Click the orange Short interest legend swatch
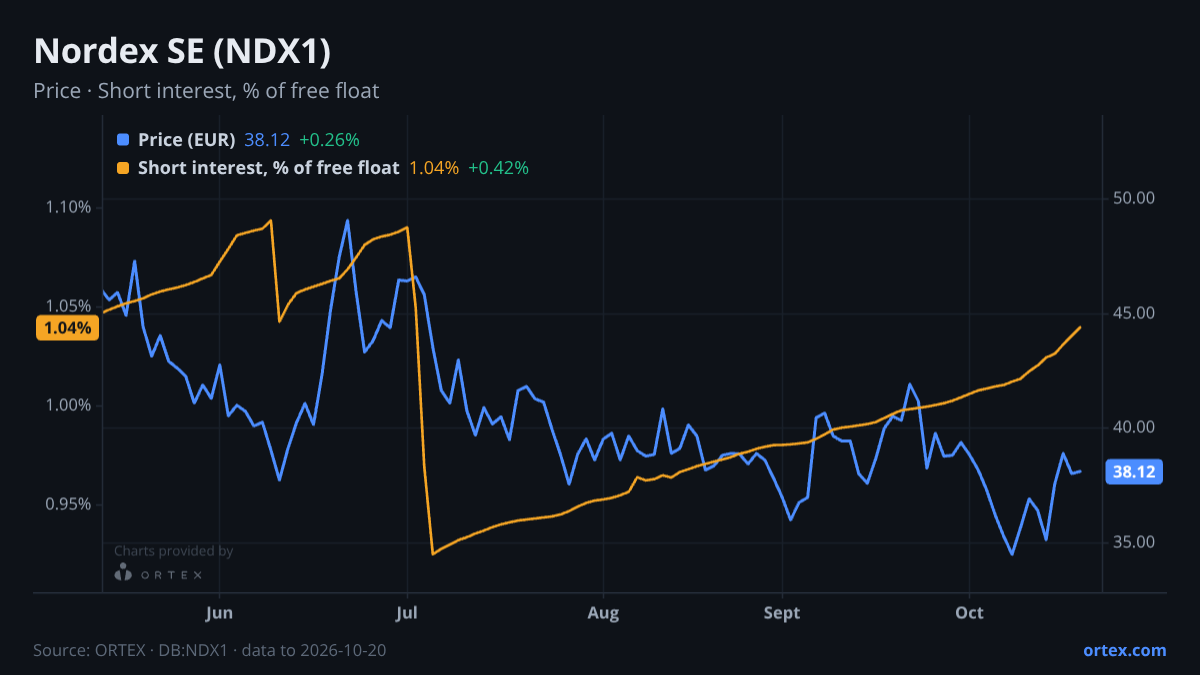The image size is (1200, 675). pyautogui.click(x=123, y=168)
